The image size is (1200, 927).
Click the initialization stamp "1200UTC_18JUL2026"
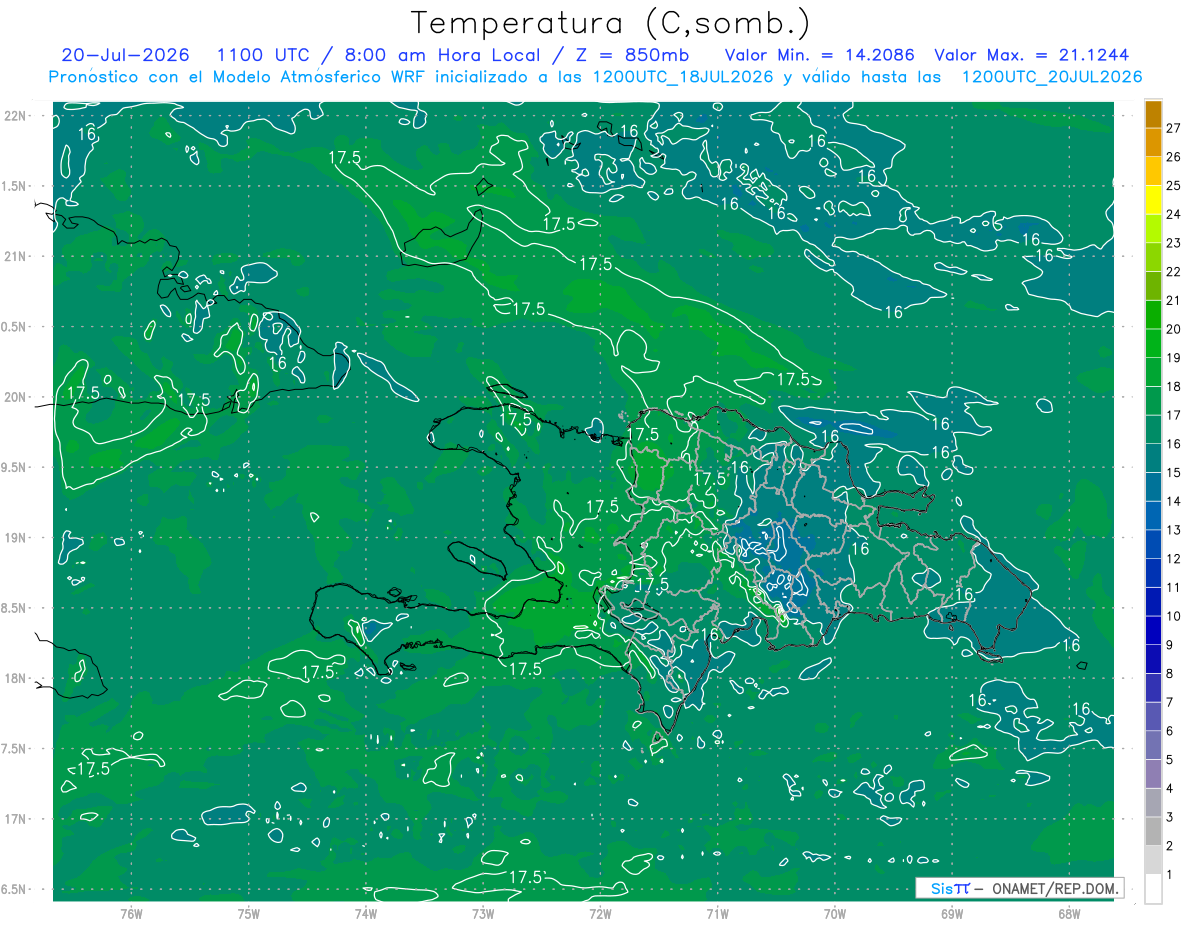click(x=683, y=77)
